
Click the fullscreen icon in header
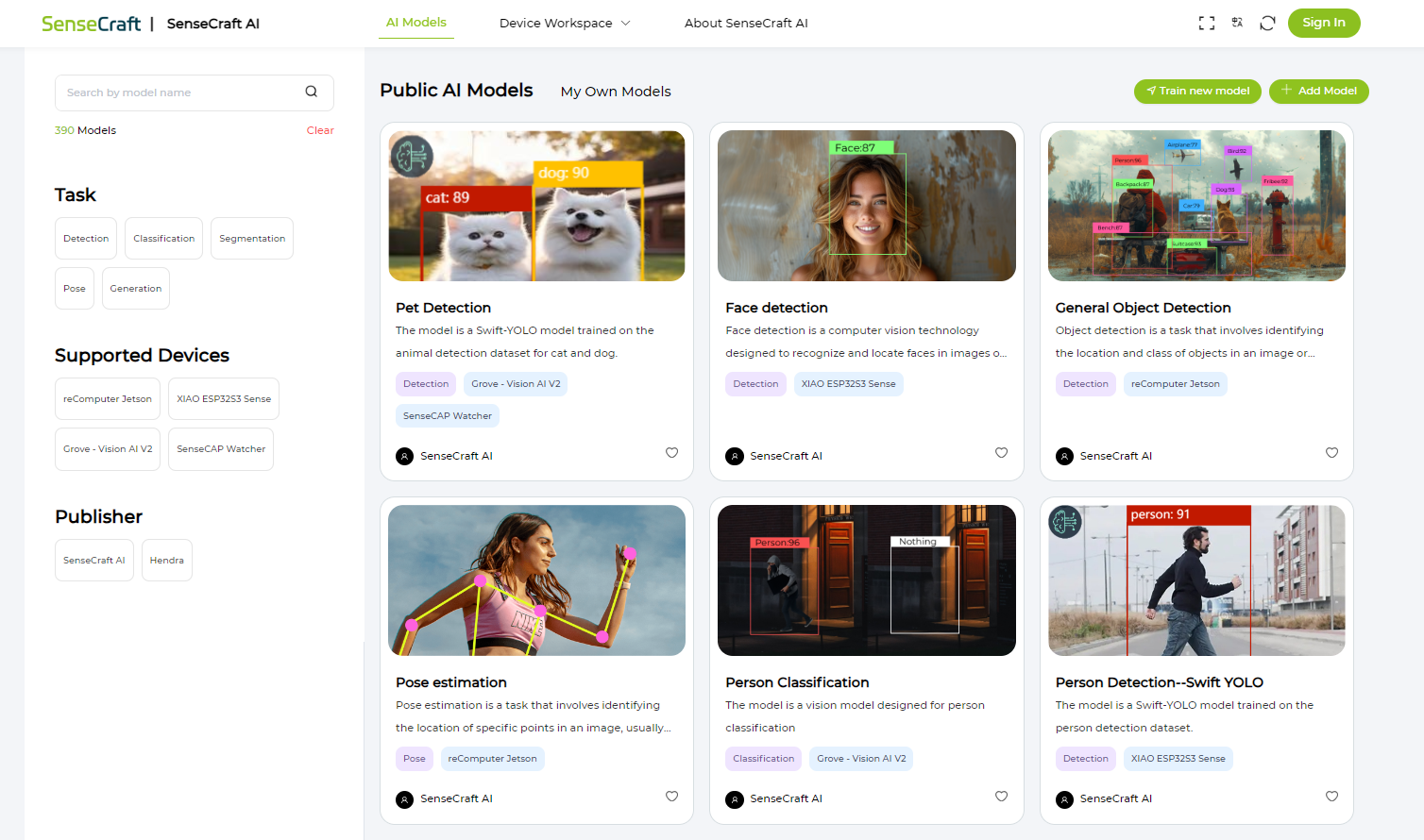1206,24
